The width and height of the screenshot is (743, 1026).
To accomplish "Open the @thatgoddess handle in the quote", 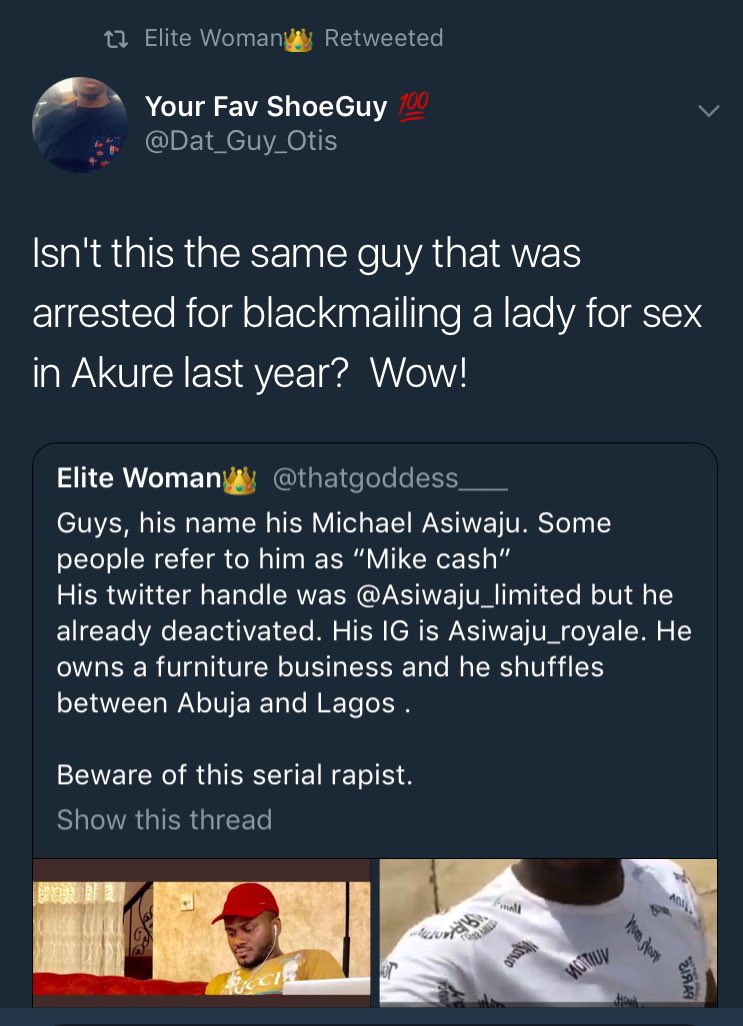I will click(x=390, y=479).
